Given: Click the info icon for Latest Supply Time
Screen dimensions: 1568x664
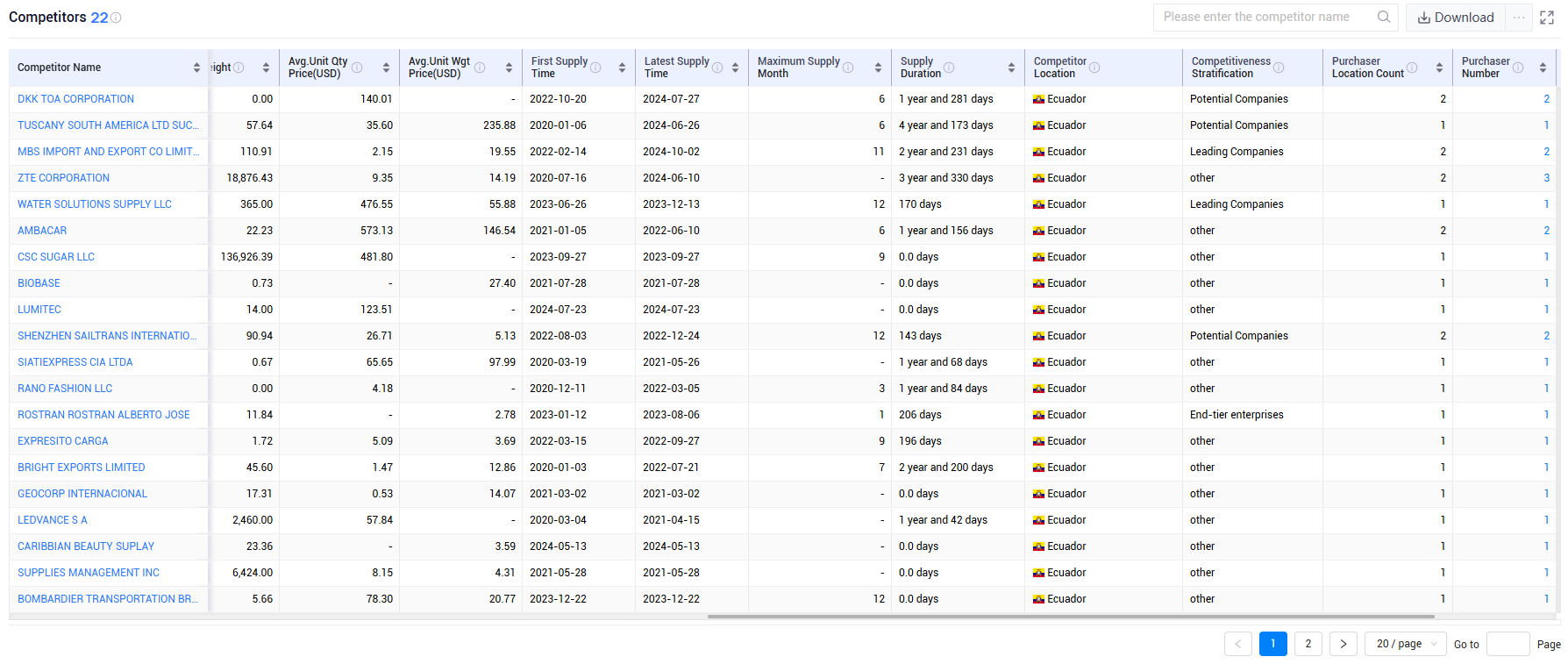Looking at the screenshot, I should tap(717, 68).
